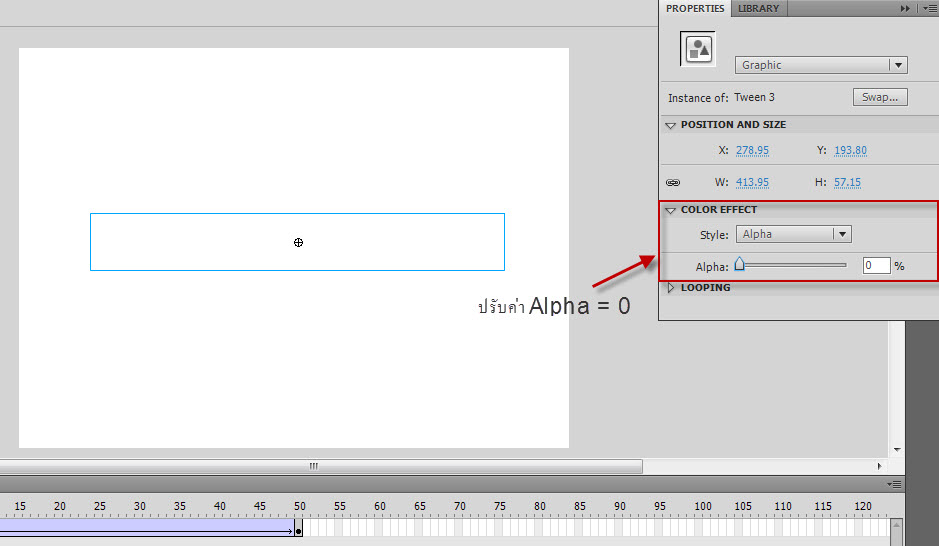Screen dimensions: 939x546
Task: Click the lock width and height link icon
Action: tap(673, 183)
